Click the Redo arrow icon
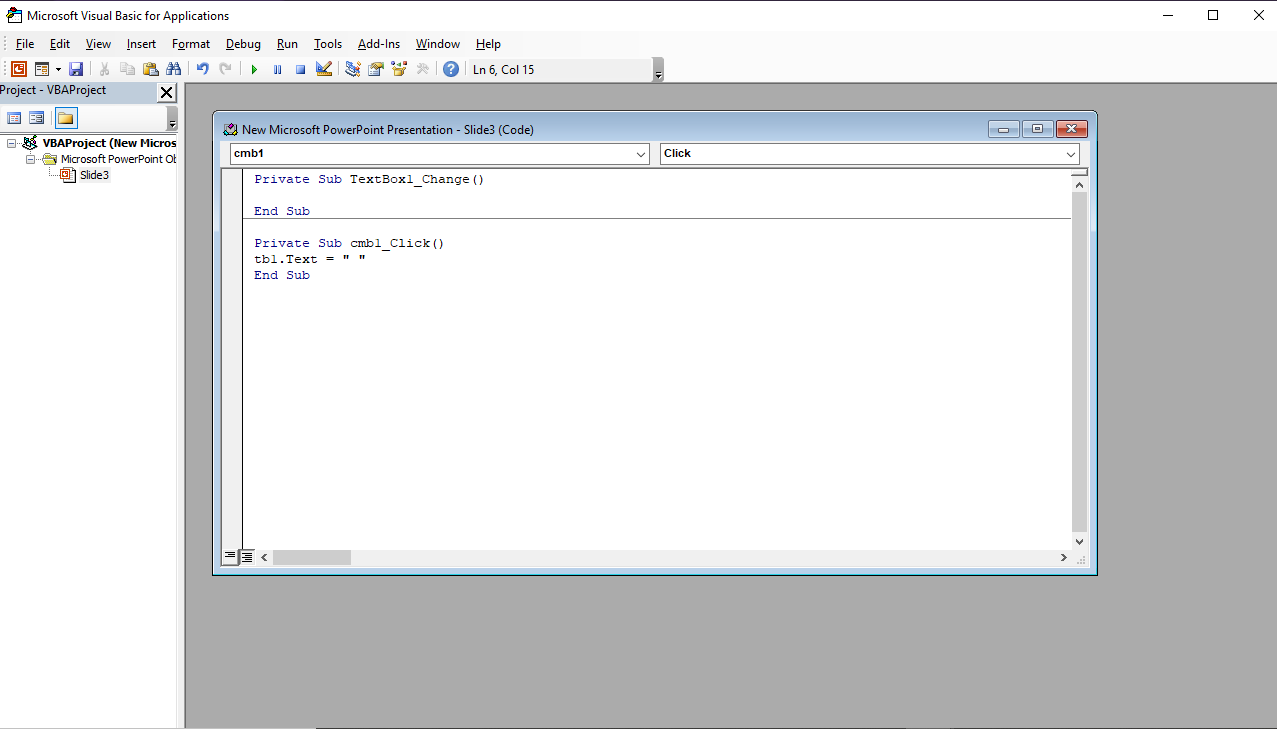Image resolution: width=1277 pixels, height=729 pixels. pyautogui.click(x=225, y=69)
